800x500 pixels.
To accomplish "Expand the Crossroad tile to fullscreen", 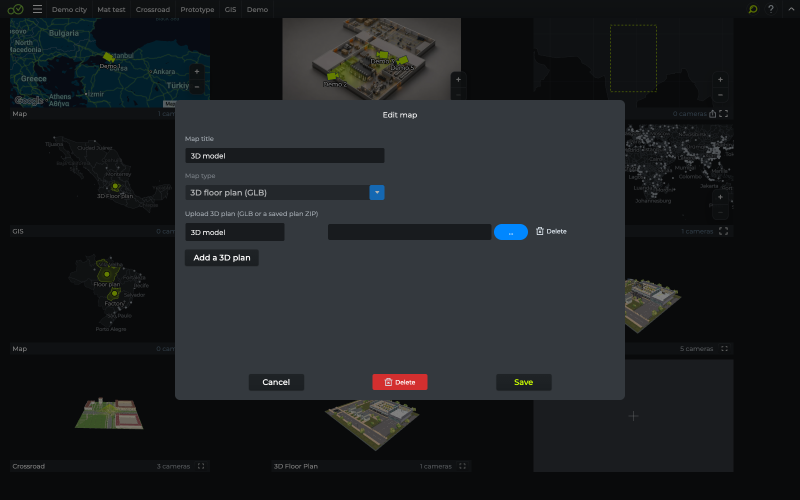I will click(201, 466).
